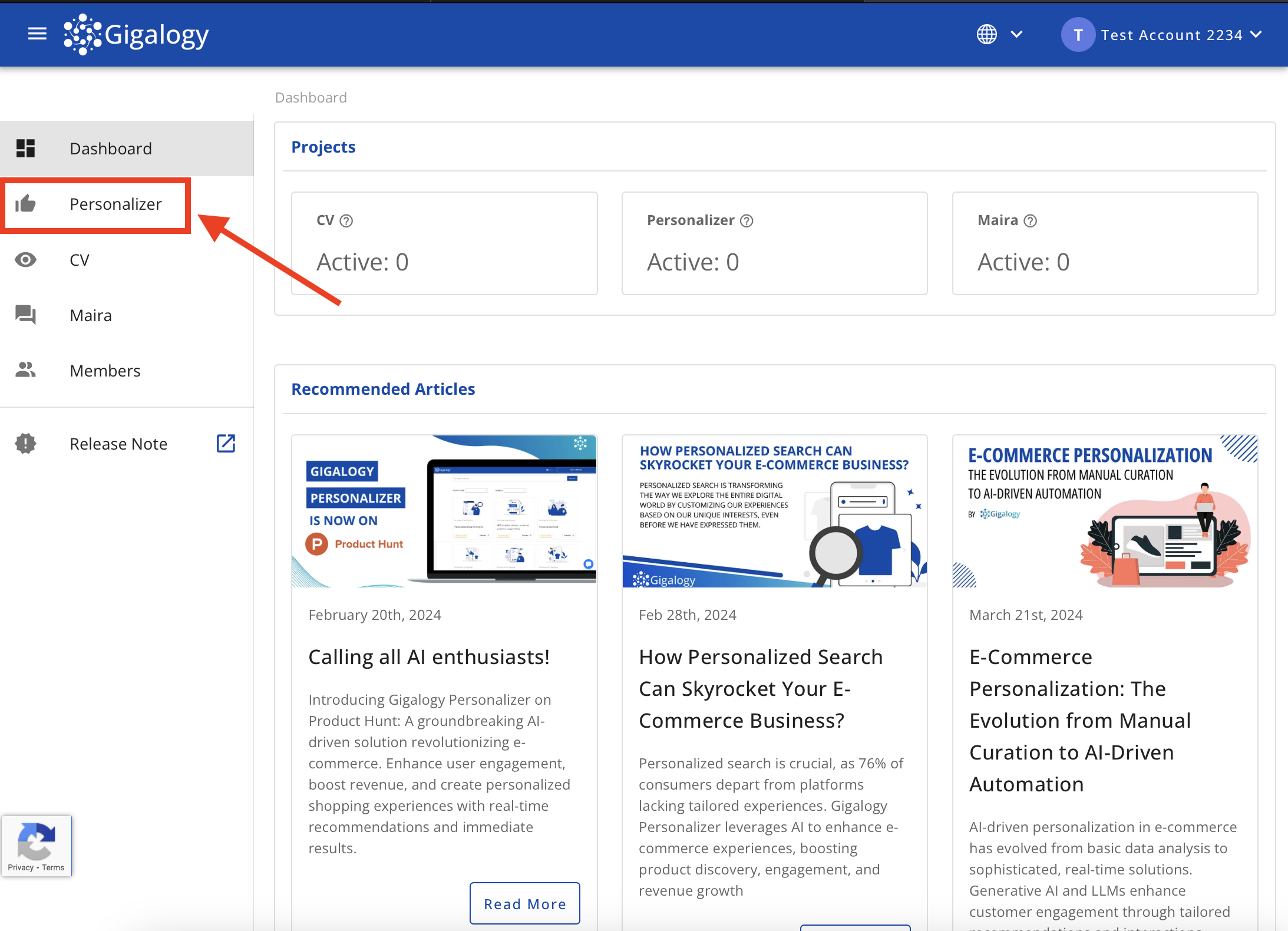Open the Product Hunt article thumbnail

point(444,511)
